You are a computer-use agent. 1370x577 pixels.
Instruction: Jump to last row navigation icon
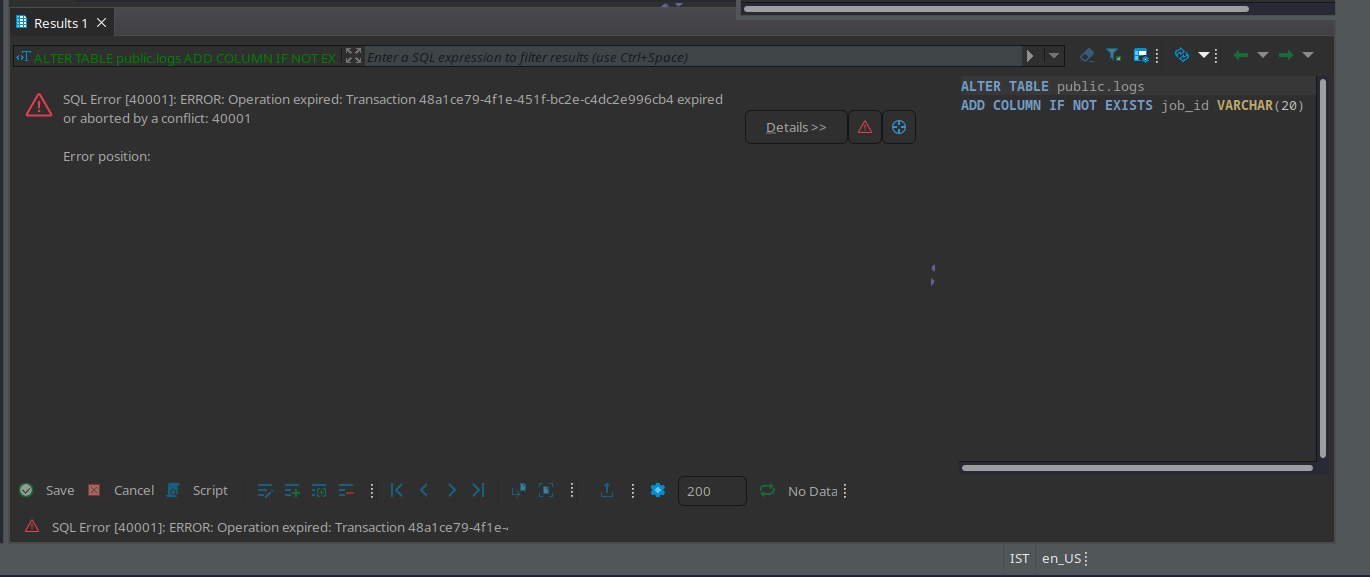[478, 490]
